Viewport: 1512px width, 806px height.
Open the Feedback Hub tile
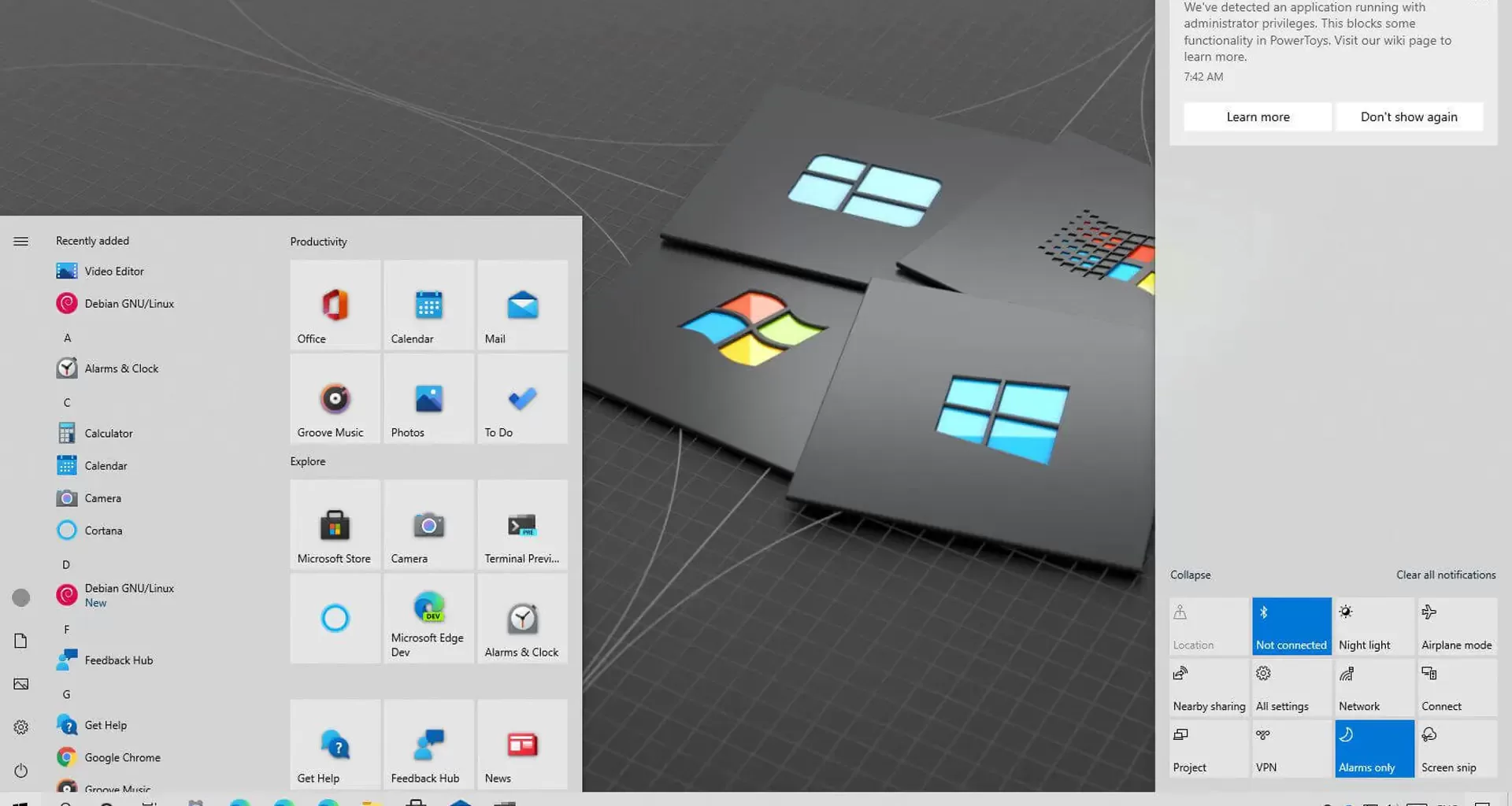point(428,744)
